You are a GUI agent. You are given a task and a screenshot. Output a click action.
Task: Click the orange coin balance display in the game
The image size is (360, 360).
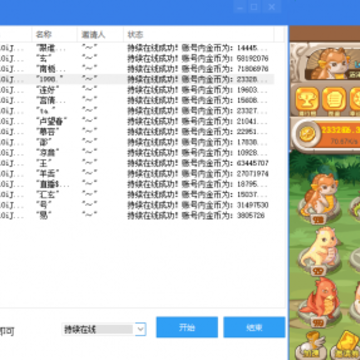[x=338, y=134]
